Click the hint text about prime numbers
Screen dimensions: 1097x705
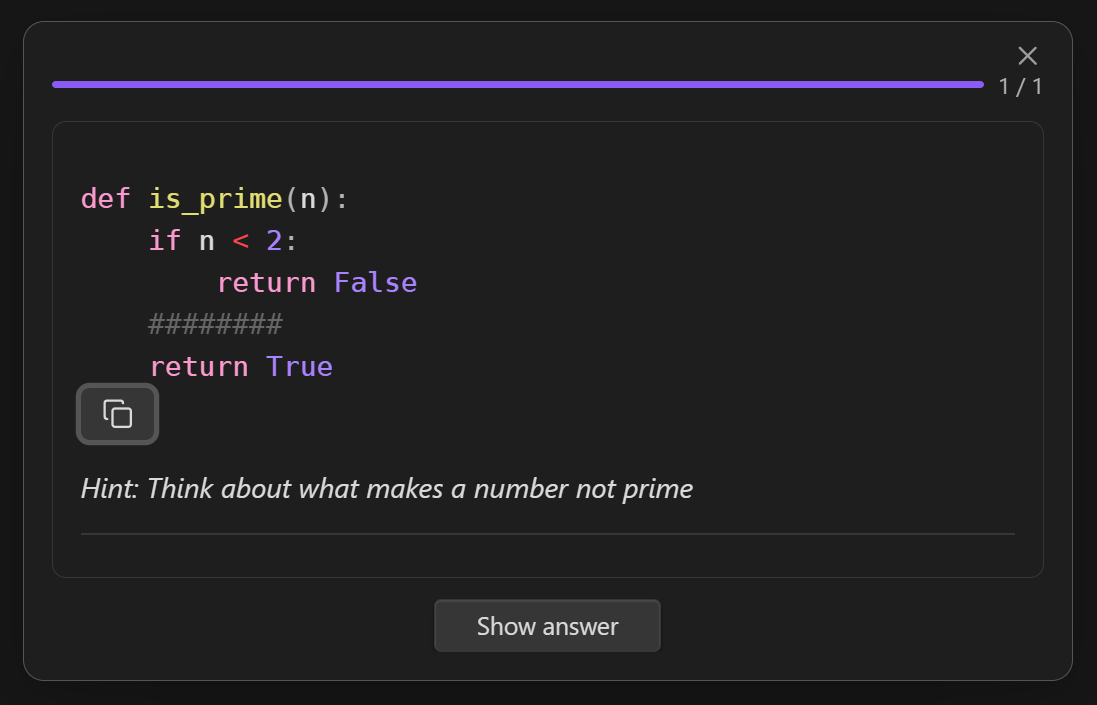click(386, 489)
